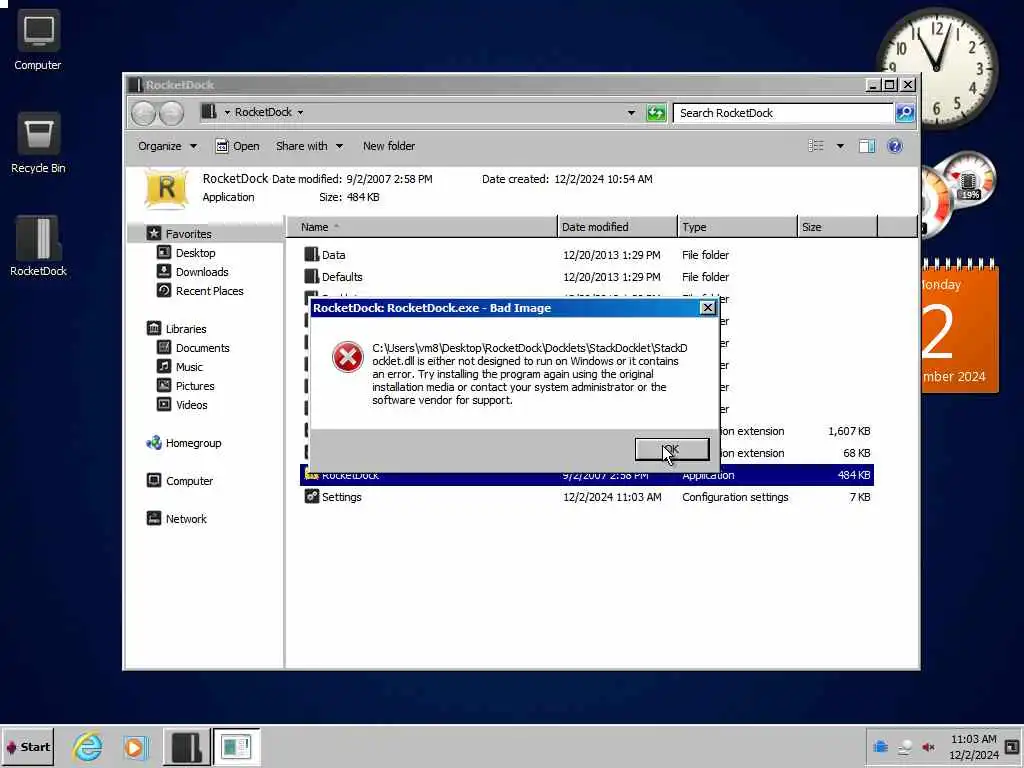Select the Recycle Bin desktop icon
The image size is (1024, 768).
click(x=38, y=144)
